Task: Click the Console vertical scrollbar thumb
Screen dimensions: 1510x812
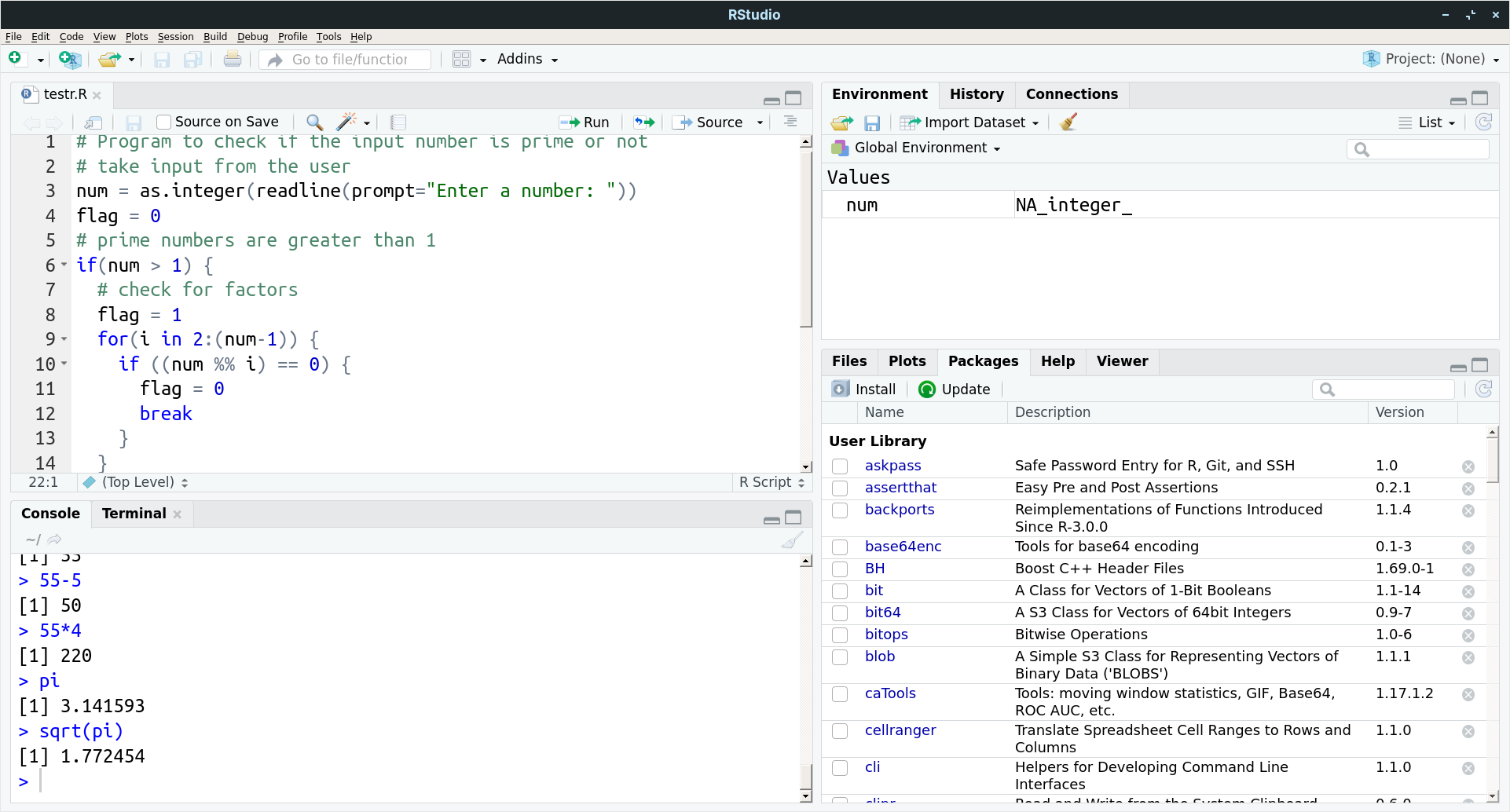Action: [806, 776]
